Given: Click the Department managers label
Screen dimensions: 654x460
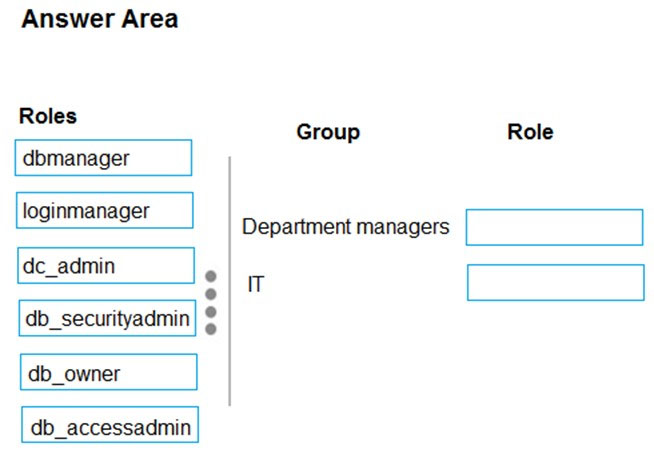Looking at the screenshot, I should click(346, 227).
